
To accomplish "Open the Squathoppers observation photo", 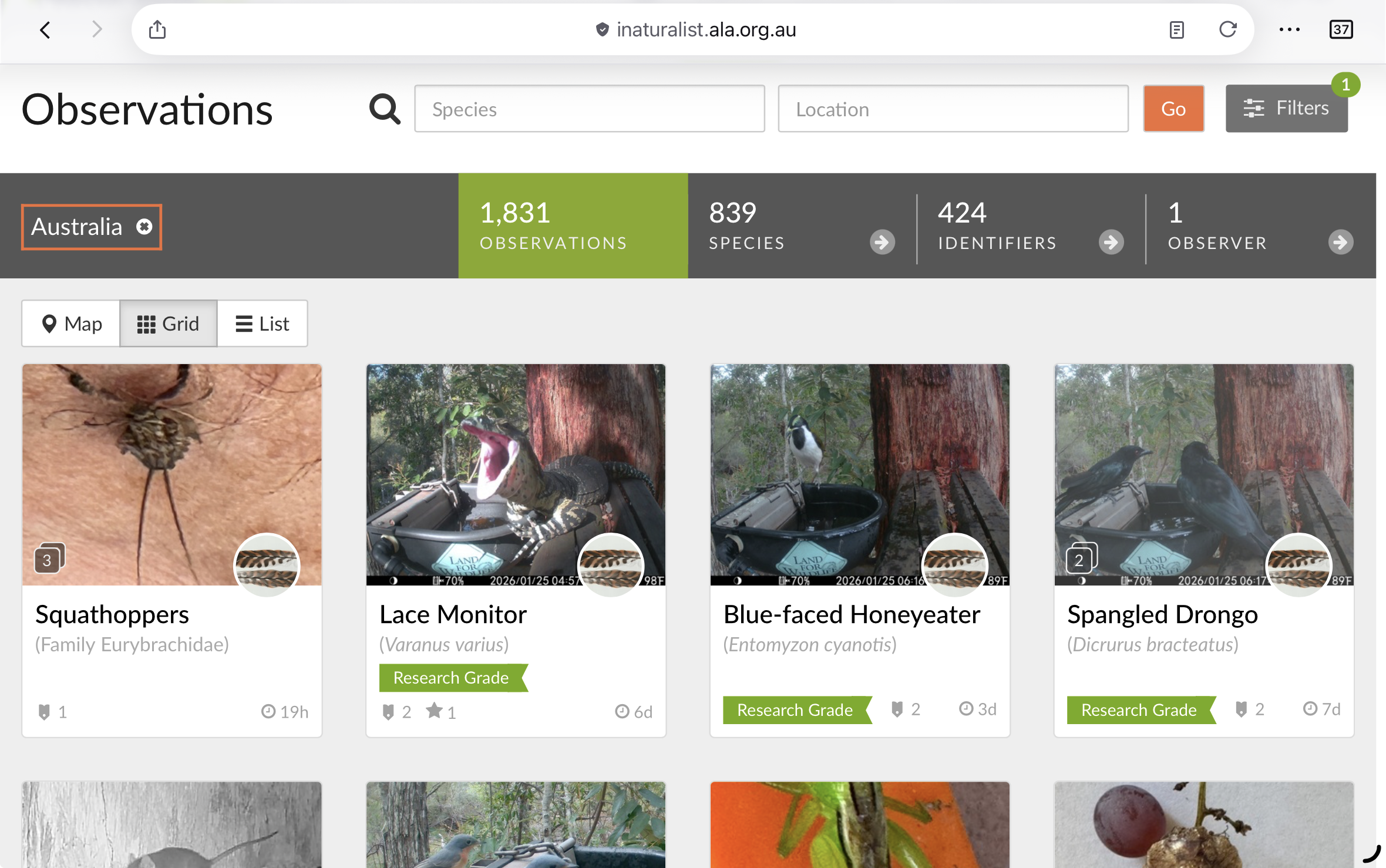I will click(x=171, y=475).
